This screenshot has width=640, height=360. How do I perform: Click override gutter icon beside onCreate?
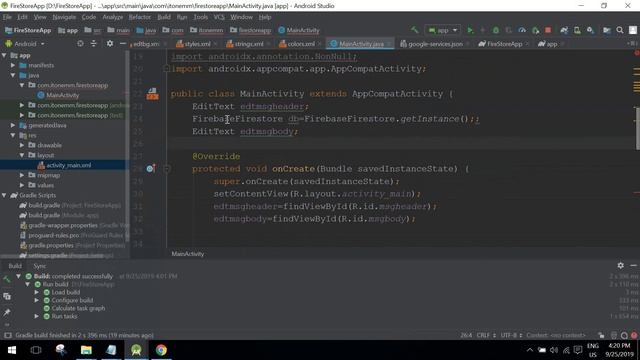150,169
